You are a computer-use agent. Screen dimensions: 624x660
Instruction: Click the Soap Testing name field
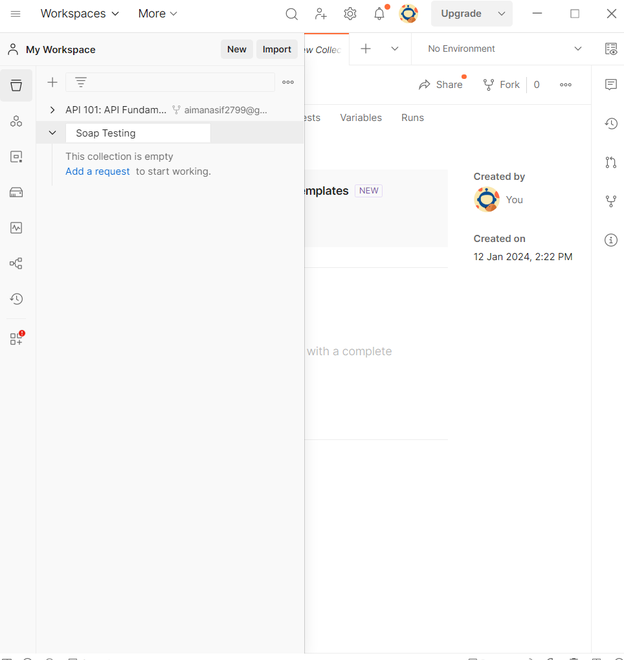[138, 133]
